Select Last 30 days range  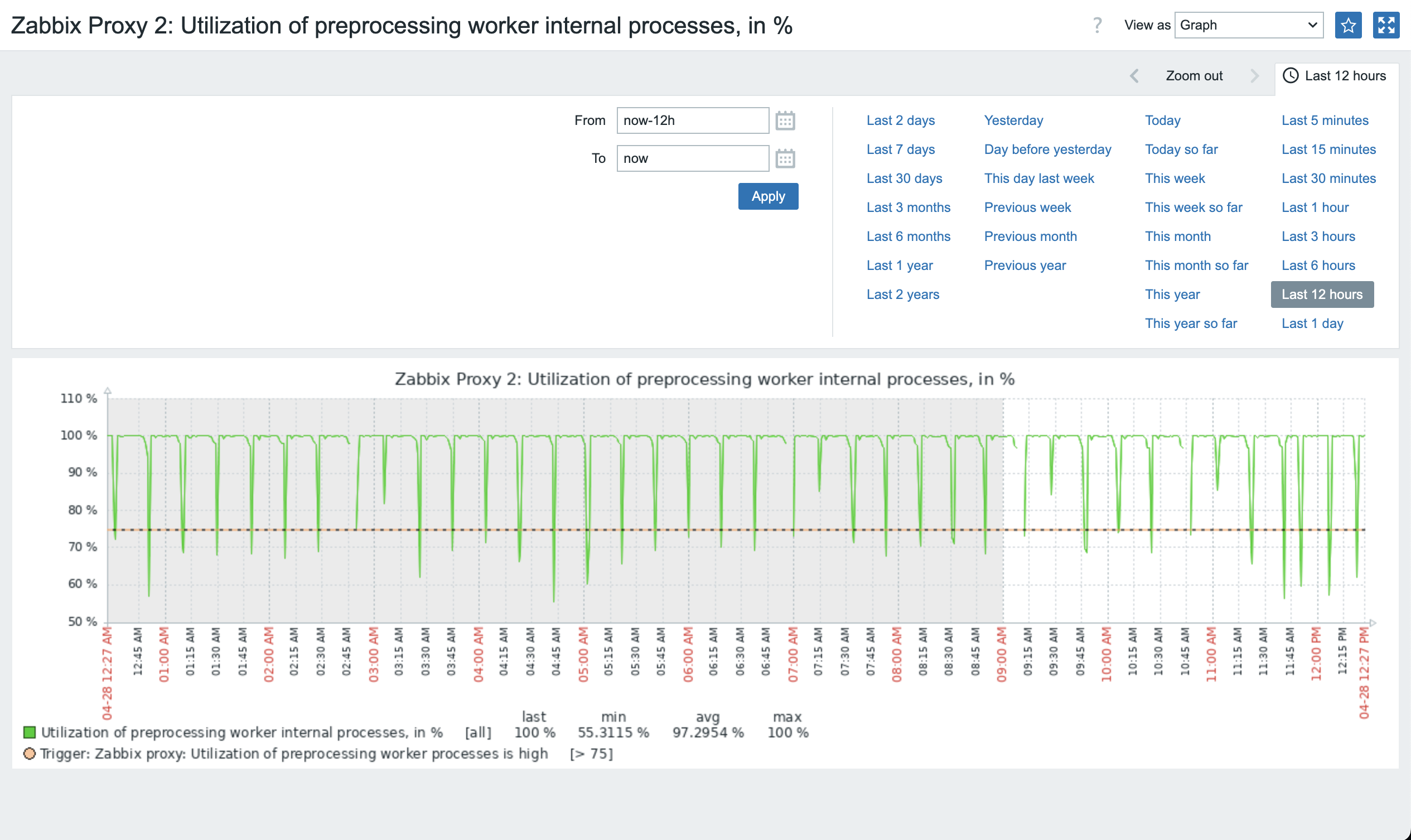click(x=905, y=178)
